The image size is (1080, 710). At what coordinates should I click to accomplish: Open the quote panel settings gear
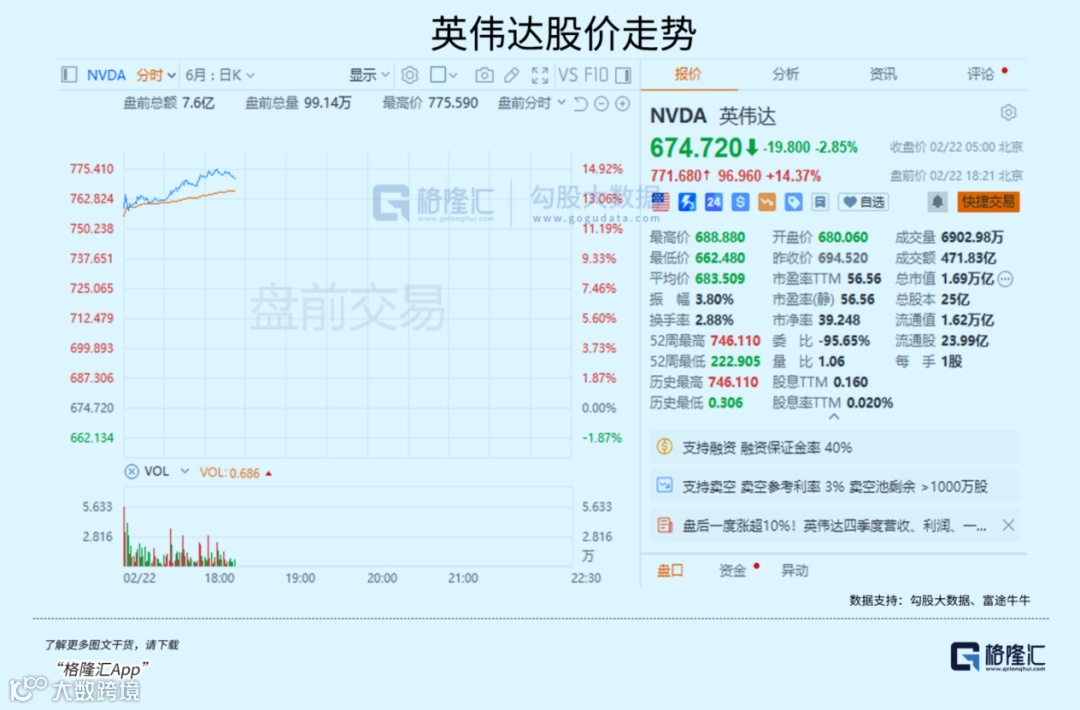click(x=1008, y=112)
